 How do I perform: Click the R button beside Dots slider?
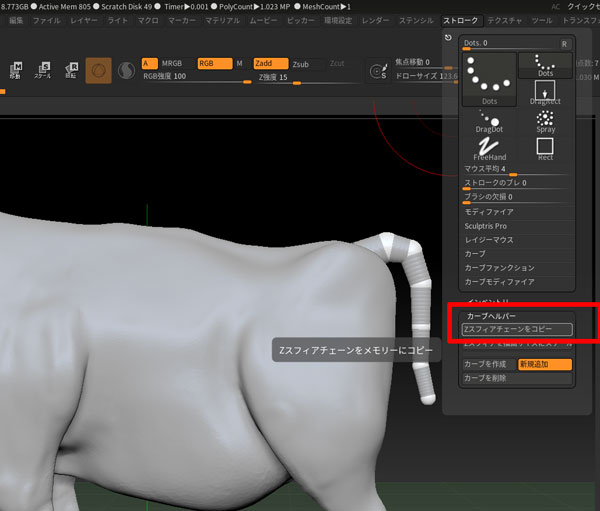(564, 44)
